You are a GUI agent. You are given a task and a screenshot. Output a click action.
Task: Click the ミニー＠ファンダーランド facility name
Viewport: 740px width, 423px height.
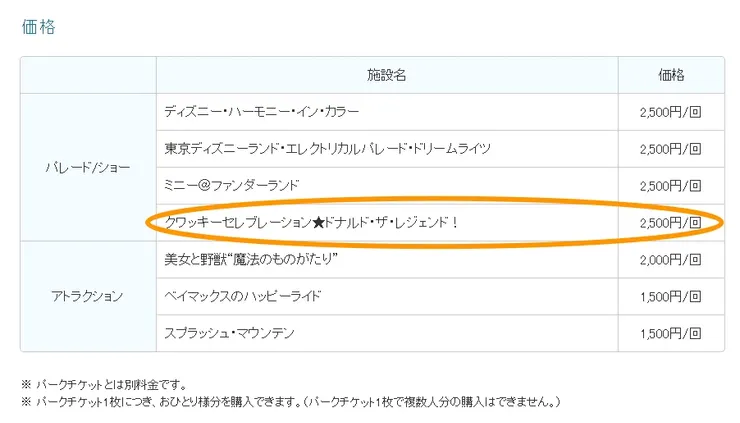coord(231,185)
